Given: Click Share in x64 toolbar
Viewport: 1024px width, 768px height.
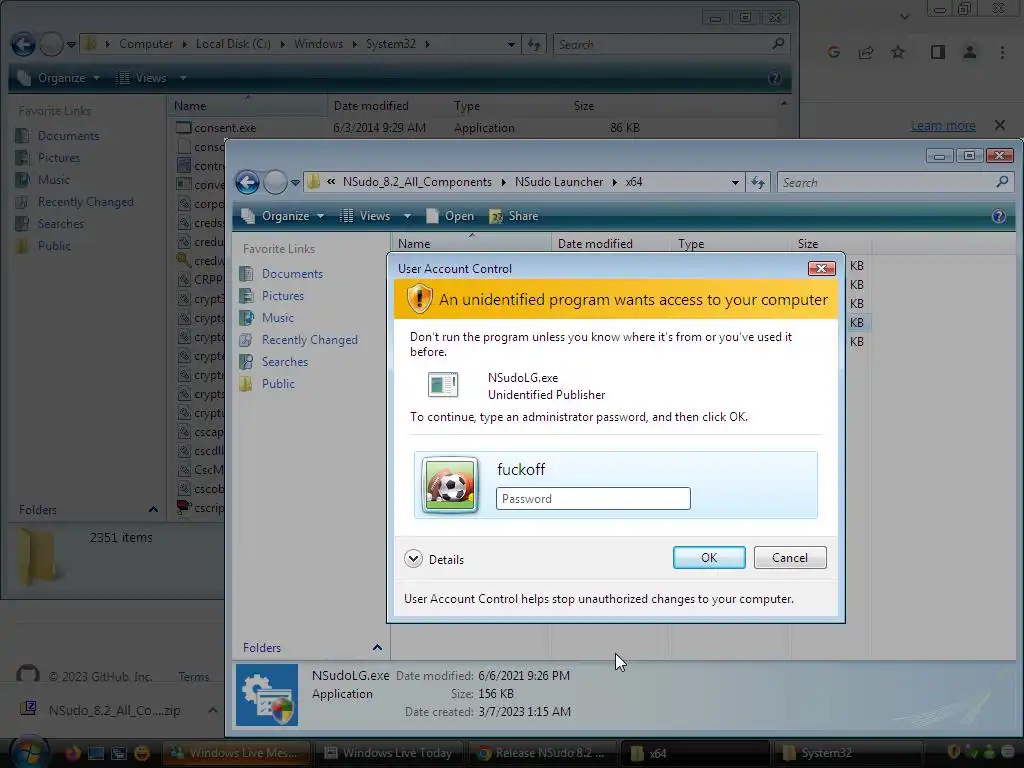Looking at the screenshot, I should pyautogui.click(x=514, y=216).
